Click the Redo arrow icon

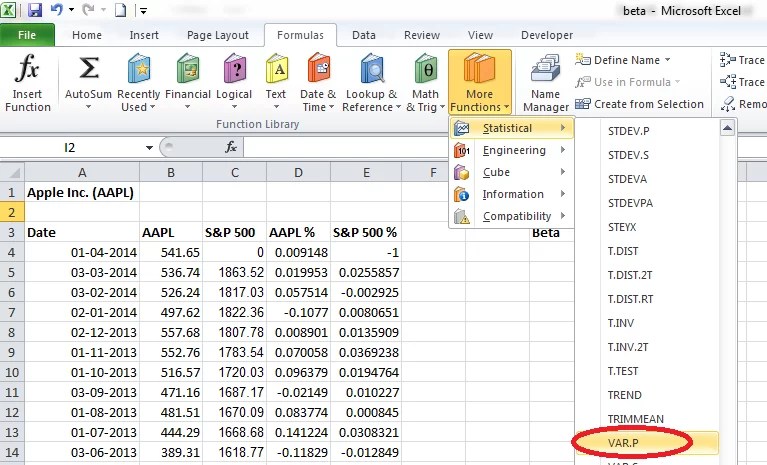click(x=89, y=9)
